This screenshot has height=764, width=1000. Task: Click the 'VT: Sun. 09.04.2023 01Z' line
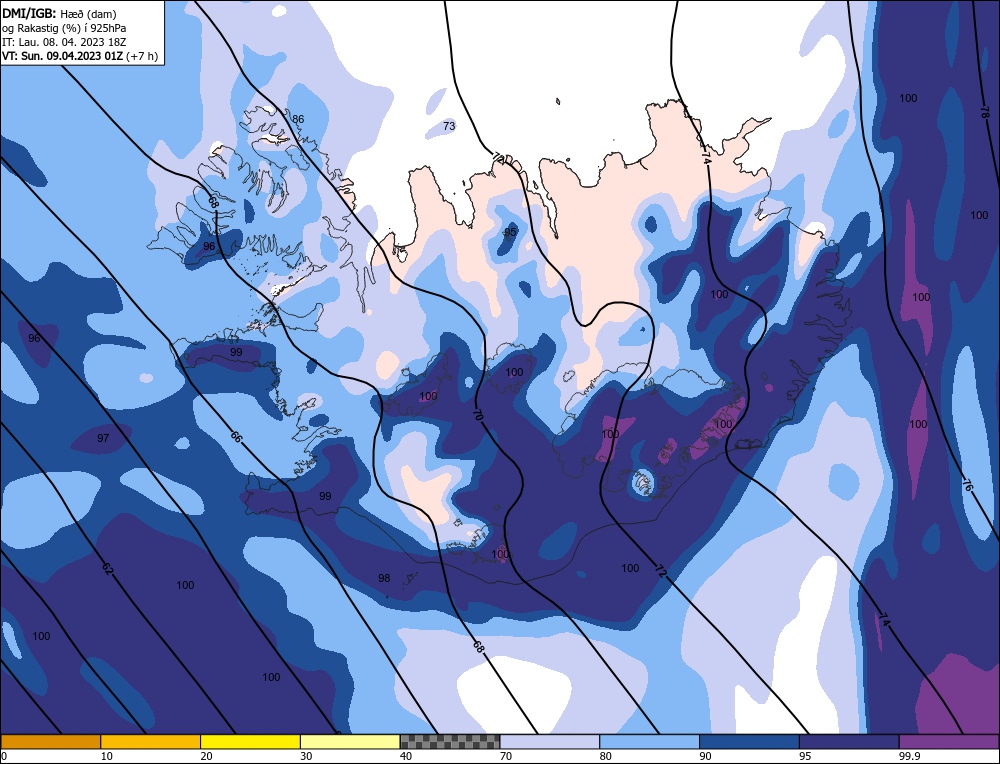click(62, 56)
